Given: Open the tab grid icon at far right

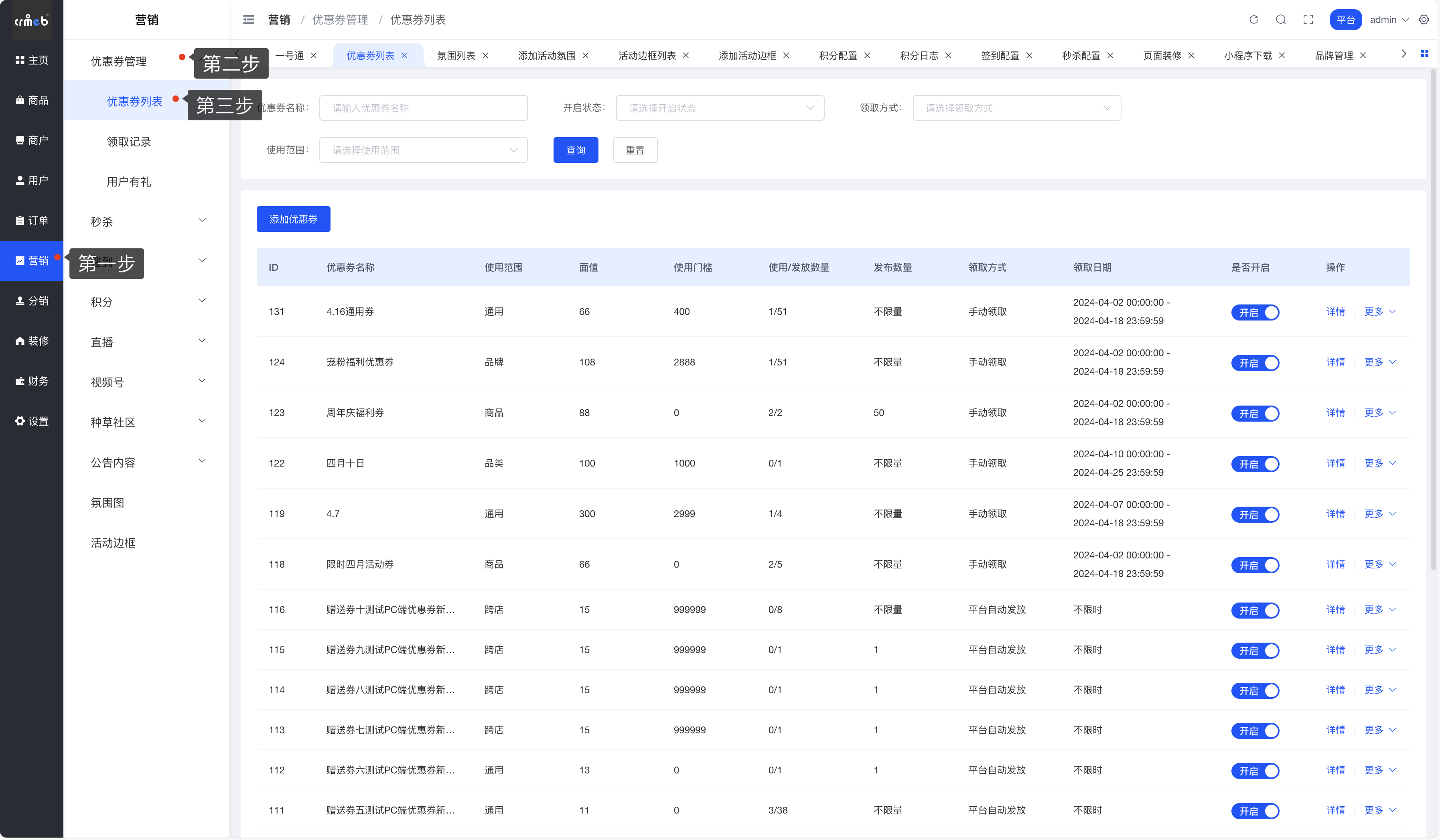Looking at the screenshot, I should pos(1425,54).
